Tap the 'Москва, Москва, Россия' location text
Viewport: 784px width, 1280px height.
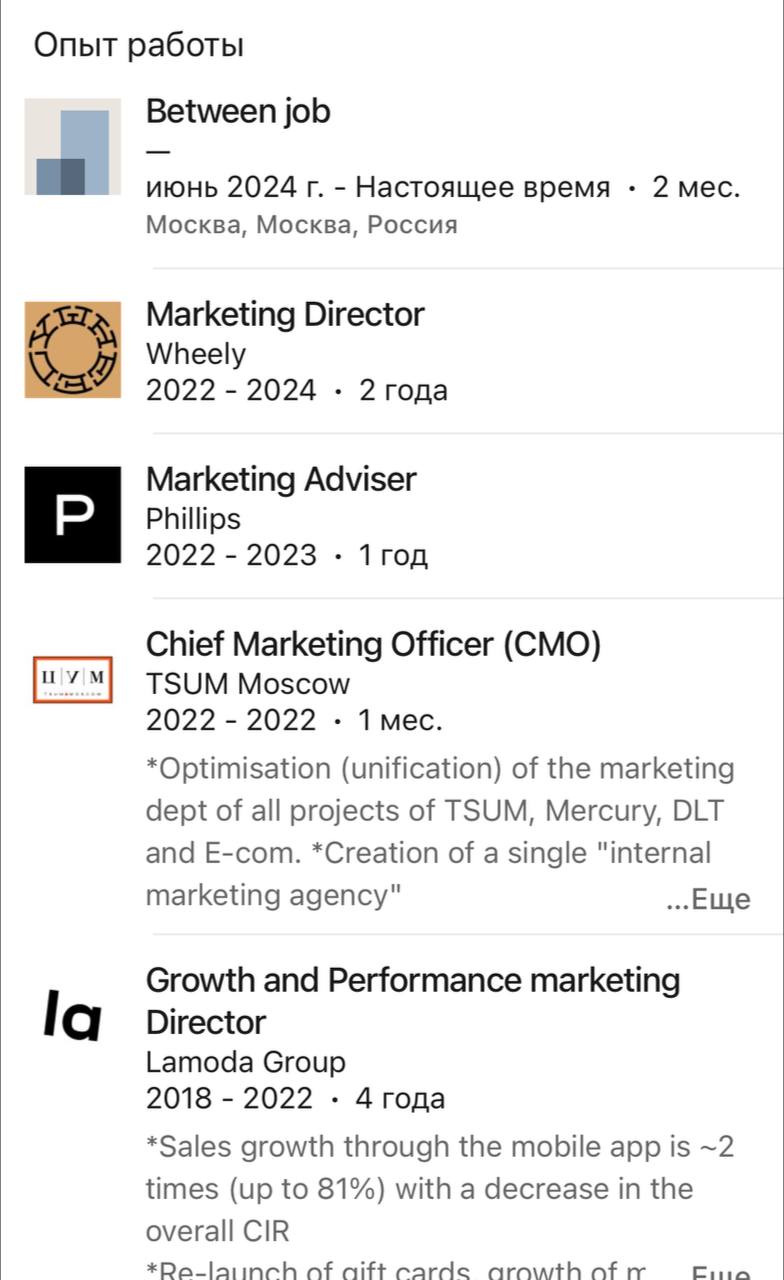(301, 224)
